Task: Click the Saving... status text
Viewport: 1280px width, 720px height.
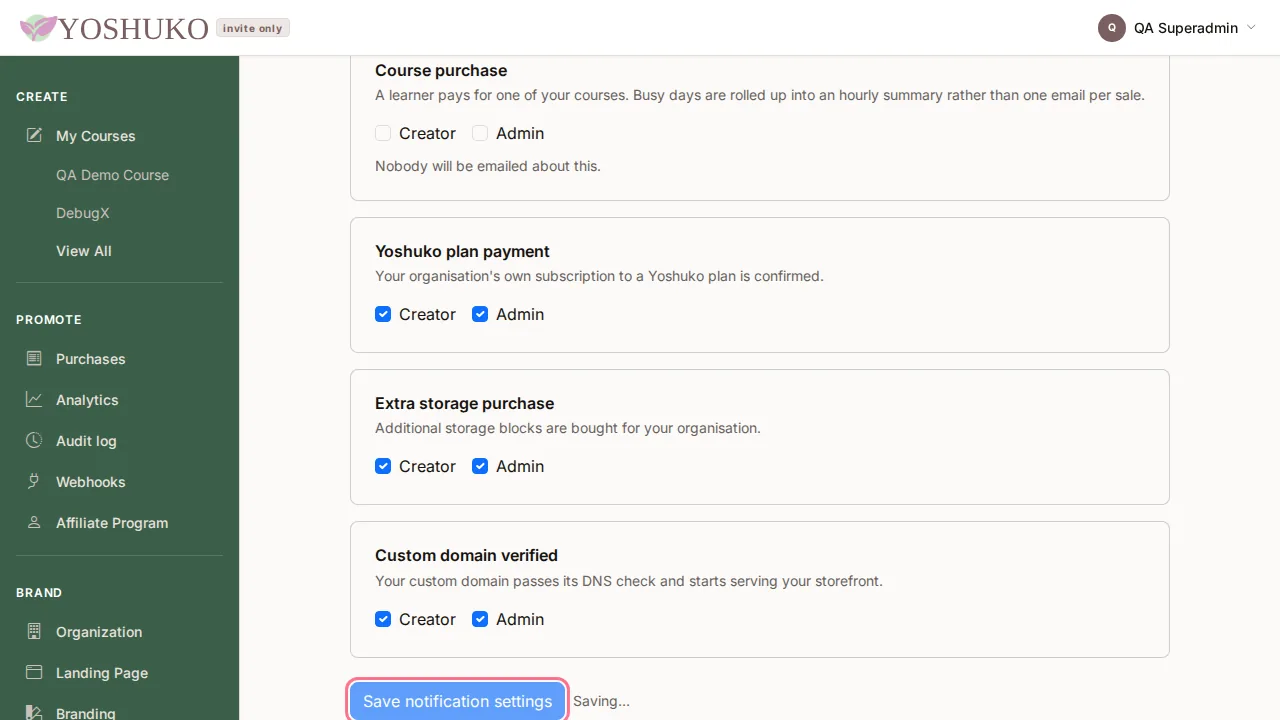Action: tap(601, 701)
